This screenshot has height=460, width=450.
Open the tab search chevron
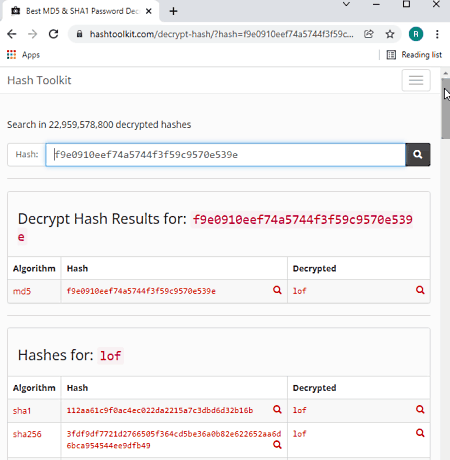(x=346, y=4)
